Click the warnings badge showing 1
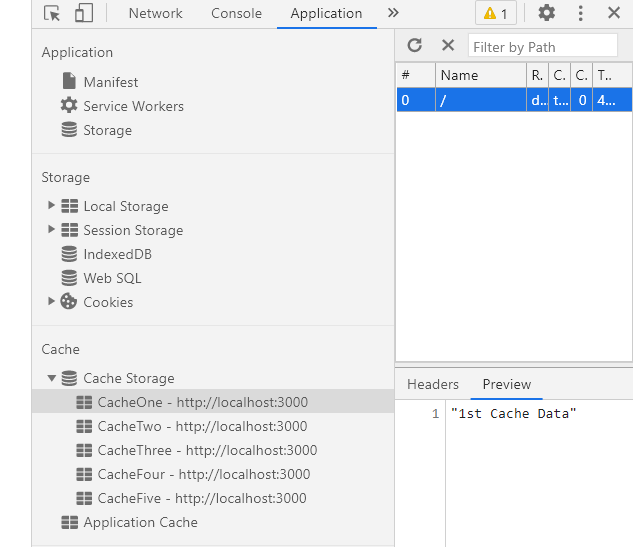Viewport: 633px width, 547px height. [x=496, y=13]
